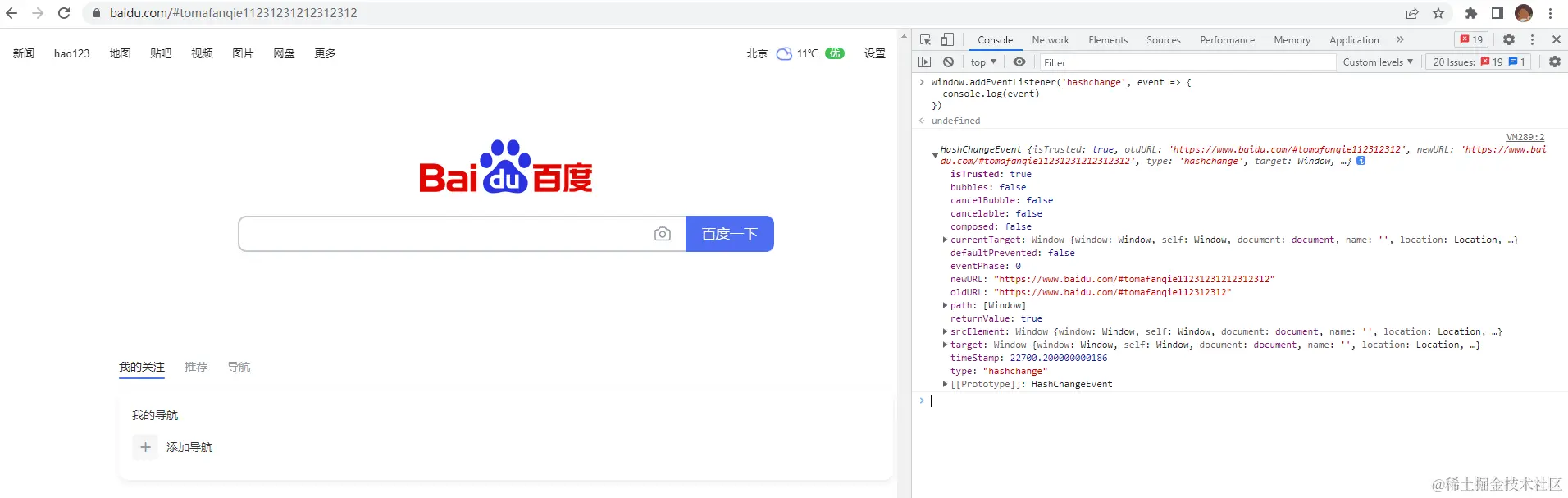The height and width of the screenshot is (498, 1568).
Task: Go forward with the browser forward arrow
Action: (38, 13)
